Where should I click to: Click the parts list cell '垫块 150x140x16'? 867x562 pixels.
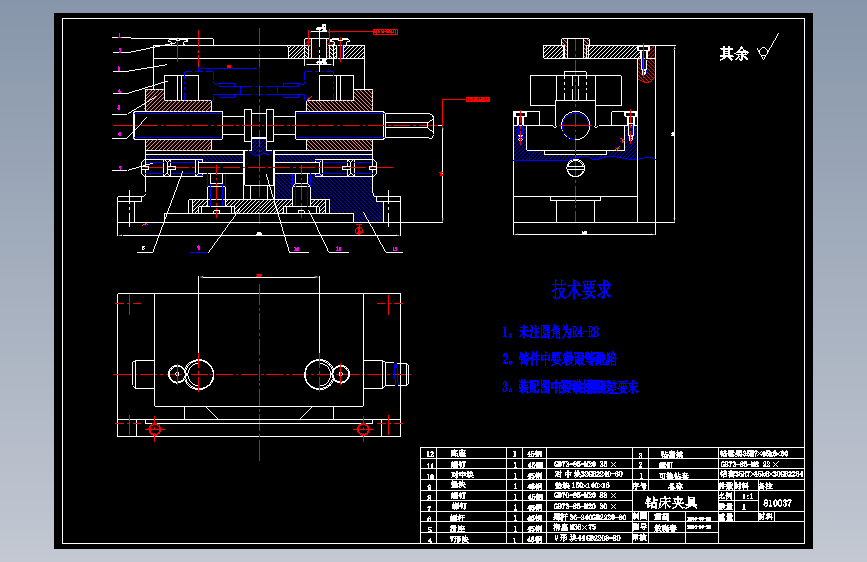[x=582, y=485]
